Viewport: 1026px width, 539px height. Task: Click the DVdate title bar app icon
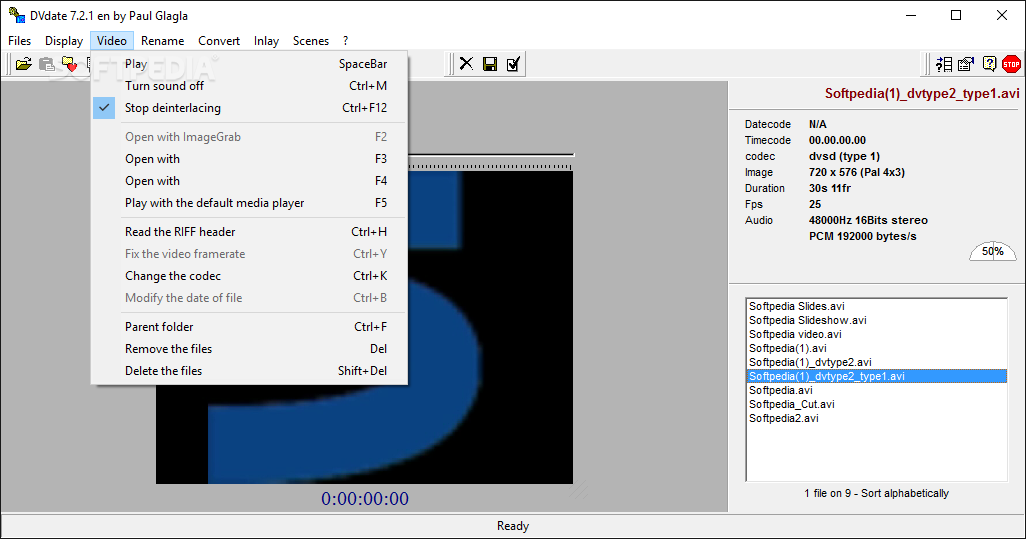pyautogui.click(x=16, y=14)
